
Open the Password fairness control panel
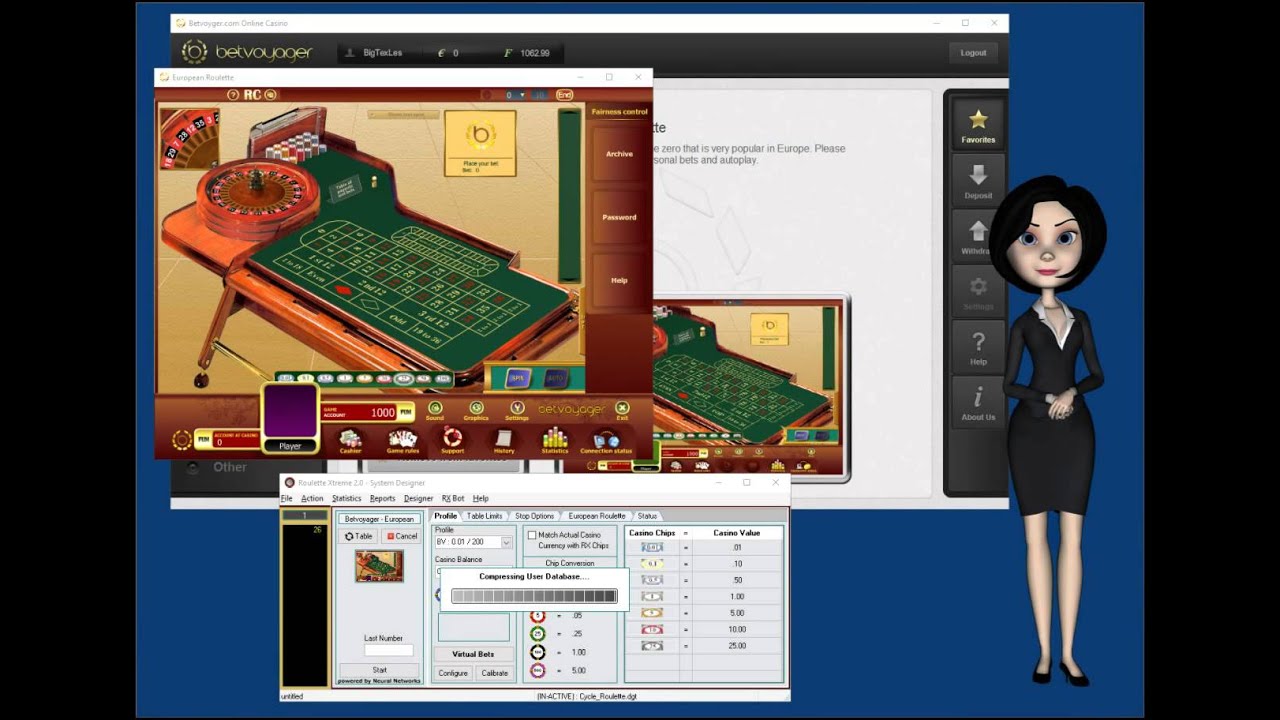(619, 217)
